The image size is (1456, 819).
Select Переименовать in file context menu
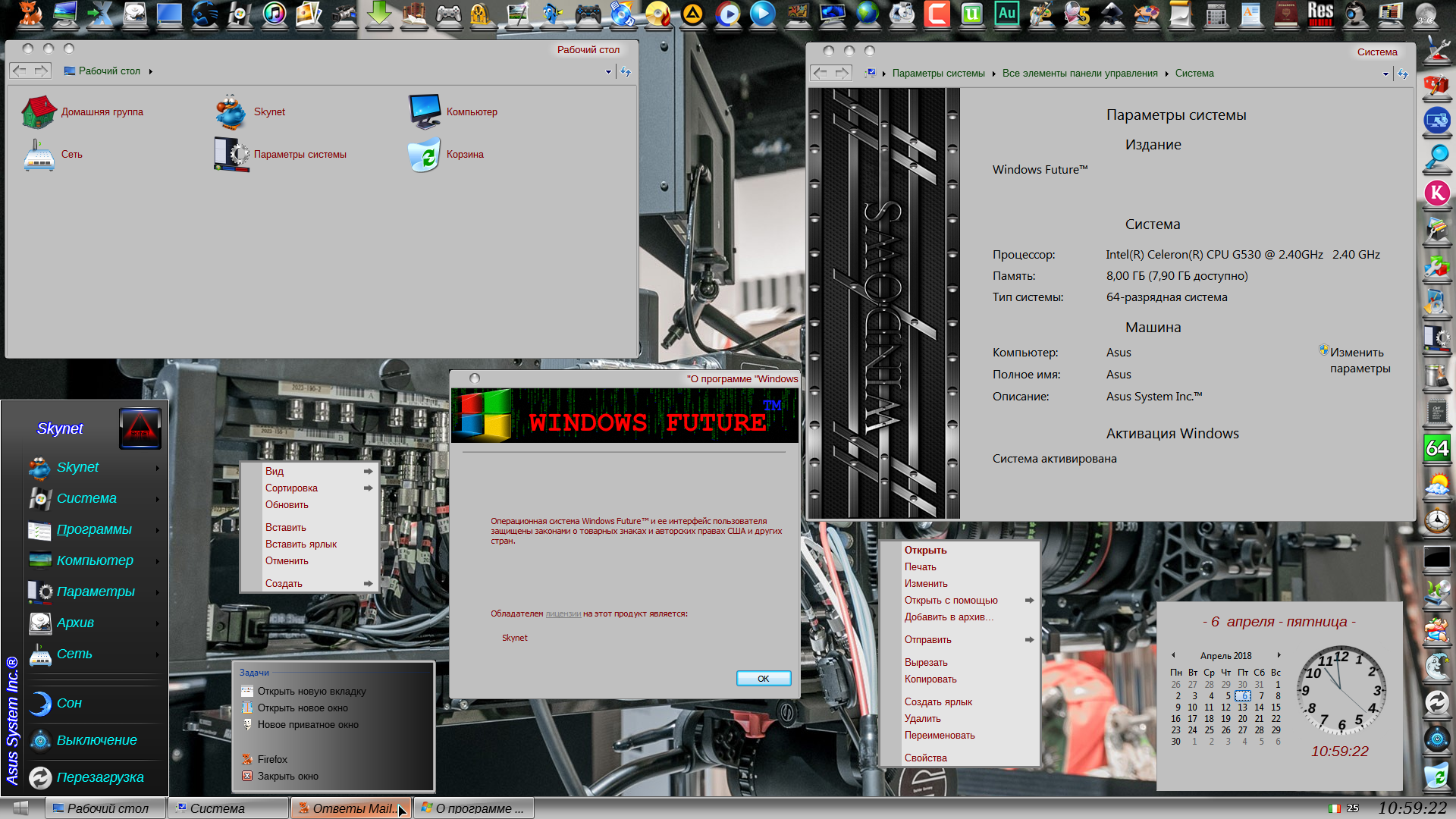(940, 735)
